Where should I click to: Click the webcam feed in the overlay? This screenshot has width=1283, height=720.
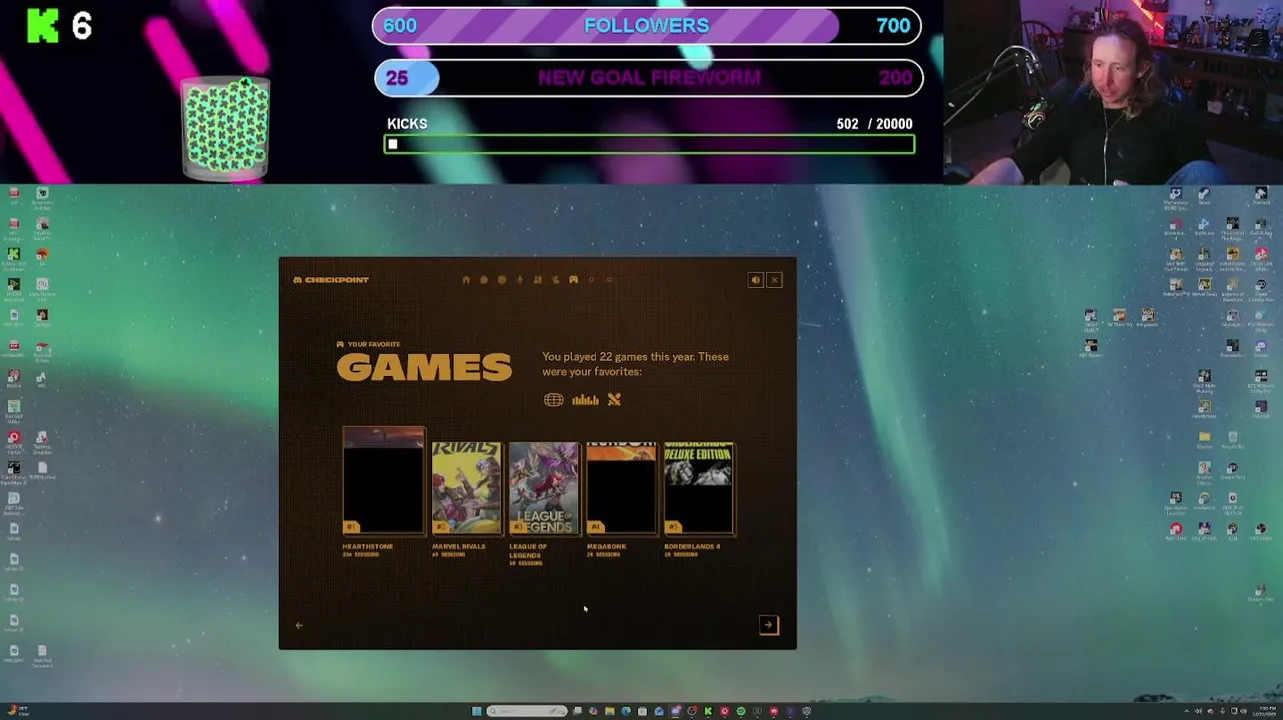(x=1113, y=92)
